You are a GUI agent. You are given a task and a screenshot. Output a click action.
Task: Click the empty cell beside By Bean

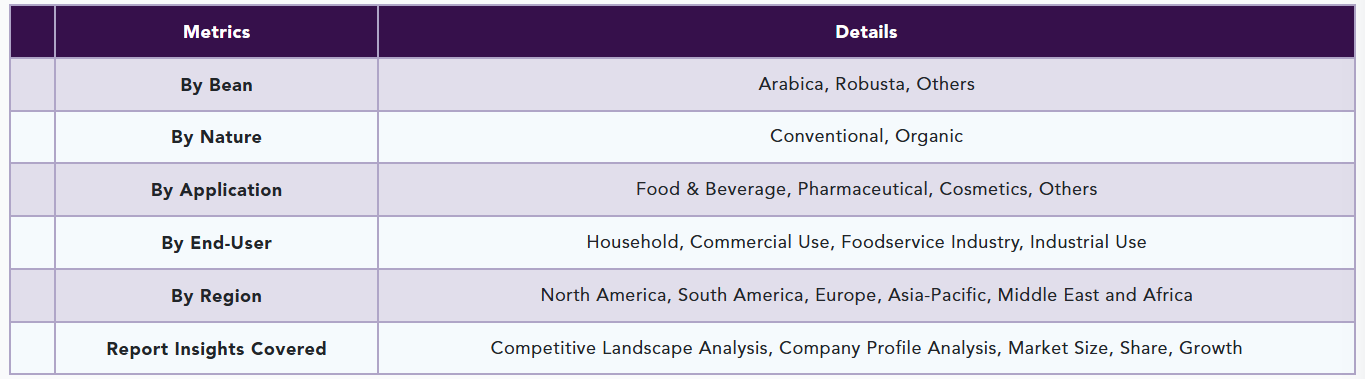tap(32, 84)
